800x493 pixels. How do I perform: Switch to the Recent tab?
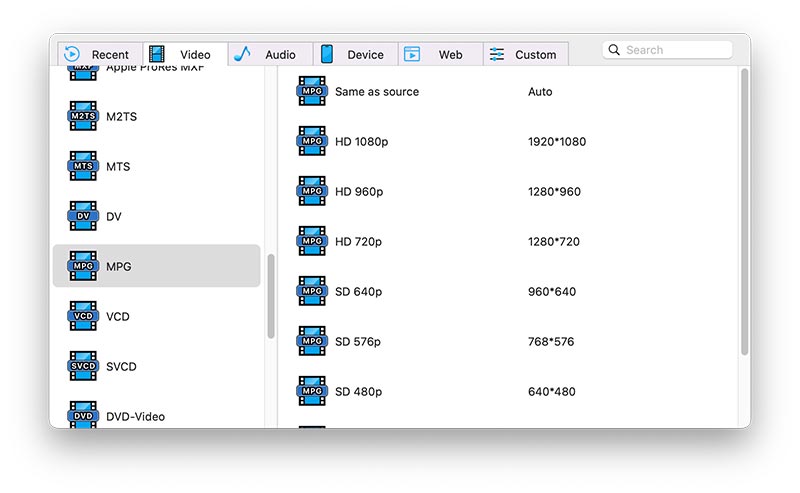click(100, 54)
